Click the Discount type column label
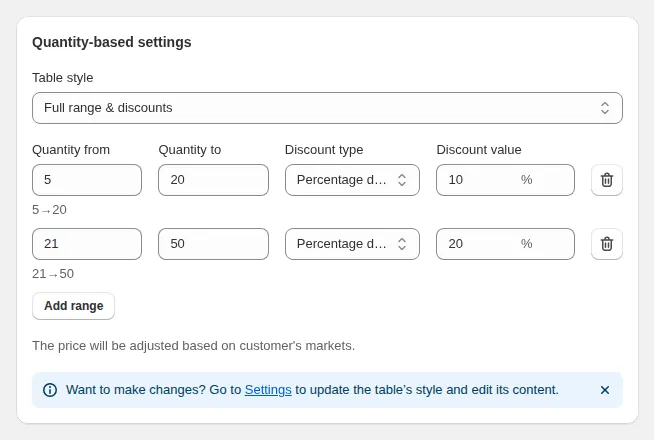This screenshot has width=654, height=440. pyautogui.click(x=324, y=150)
